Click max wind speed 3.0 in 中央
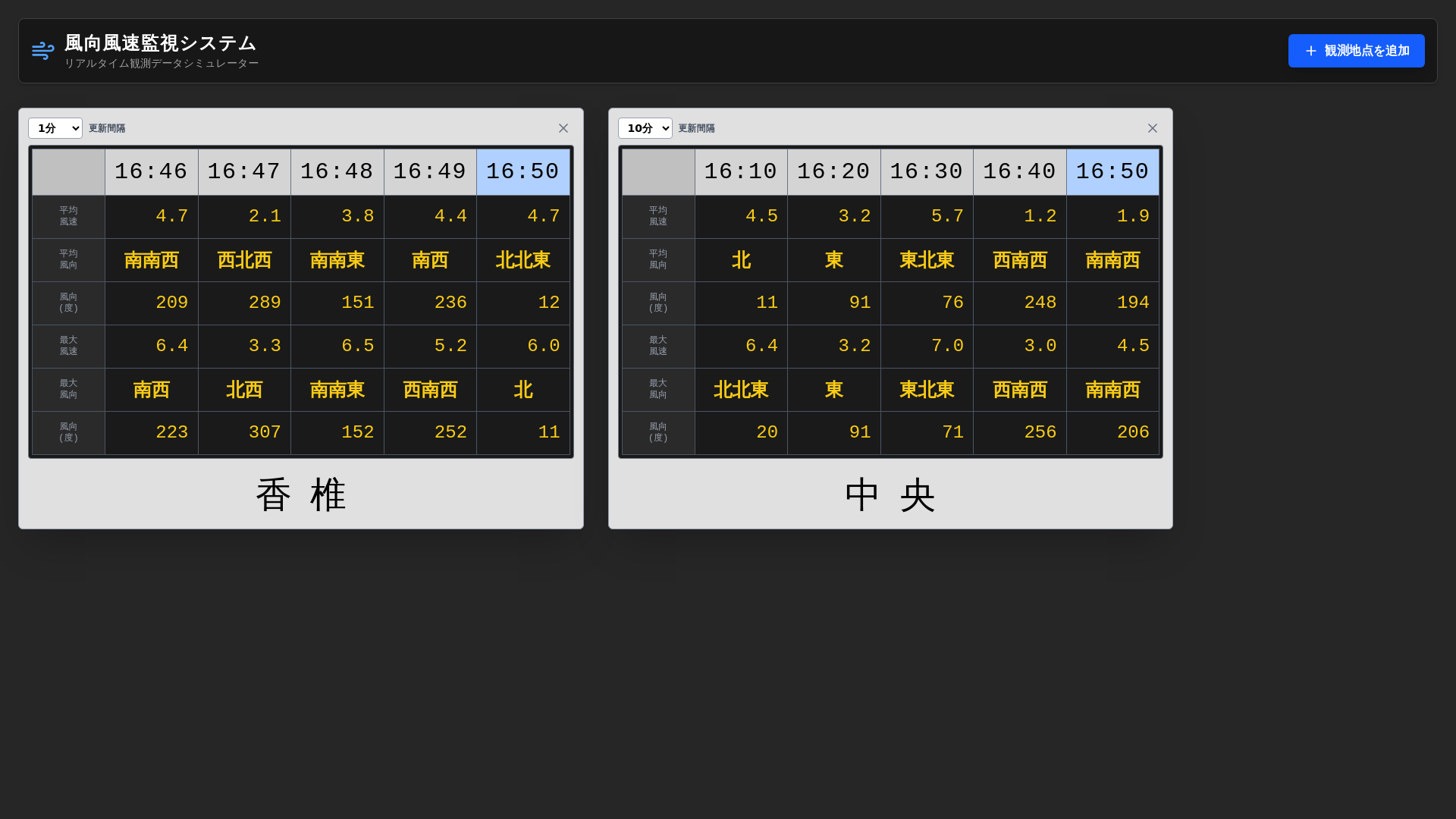The height and width of the screenshot is (819, 1456). click(x=1020, y=347)
